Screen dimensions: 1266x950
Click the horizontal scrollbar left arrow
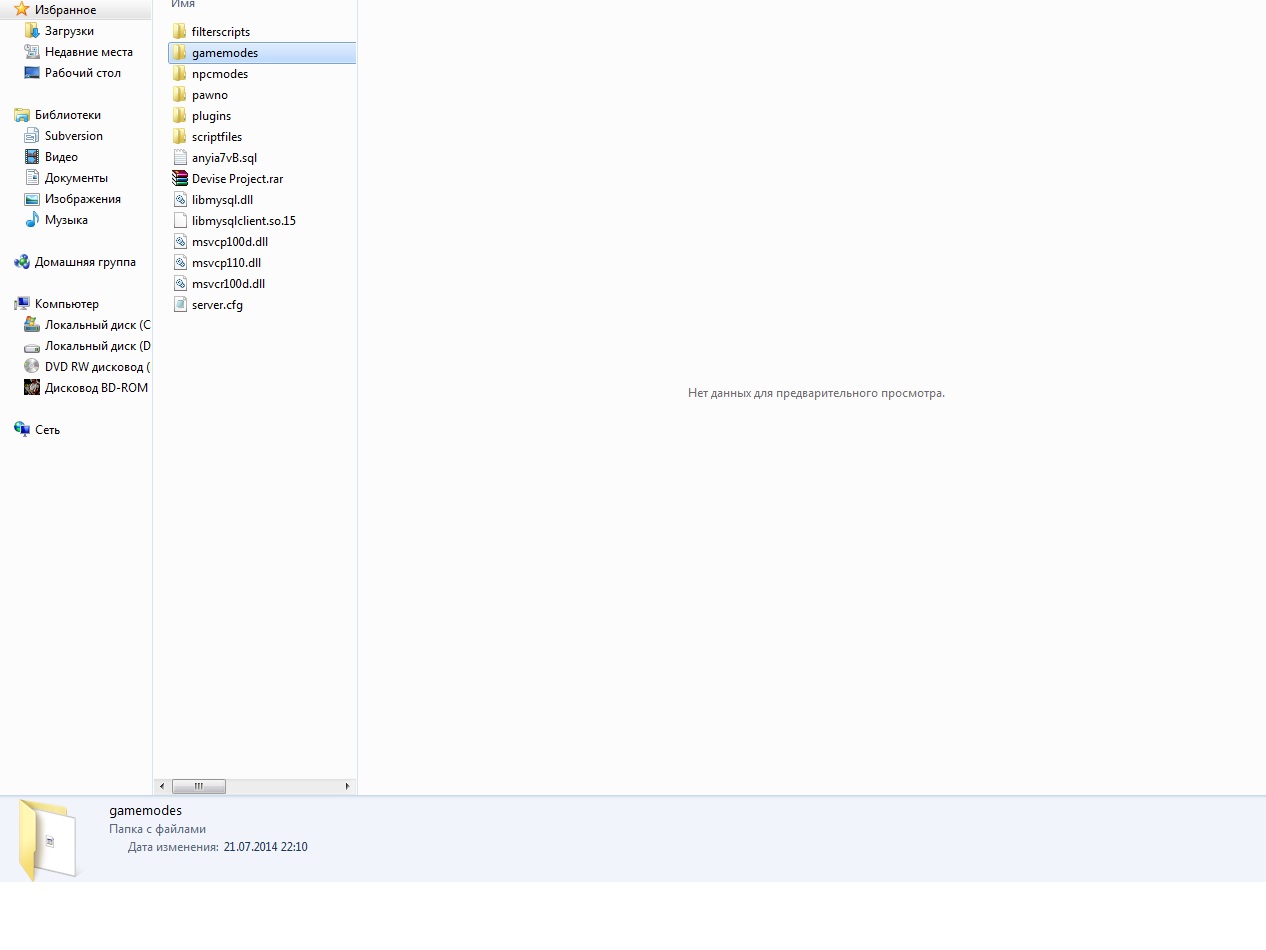[x=162, y=786]
